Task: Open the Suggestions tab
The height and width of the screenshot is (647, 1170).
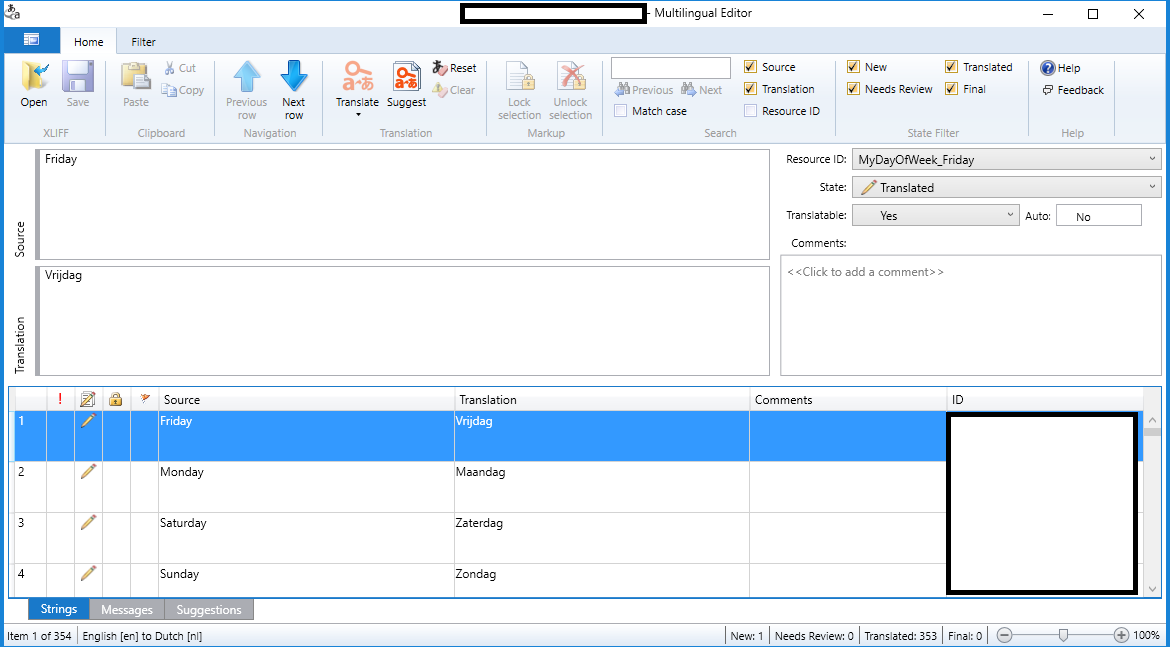Action: (x=208, y=609)
